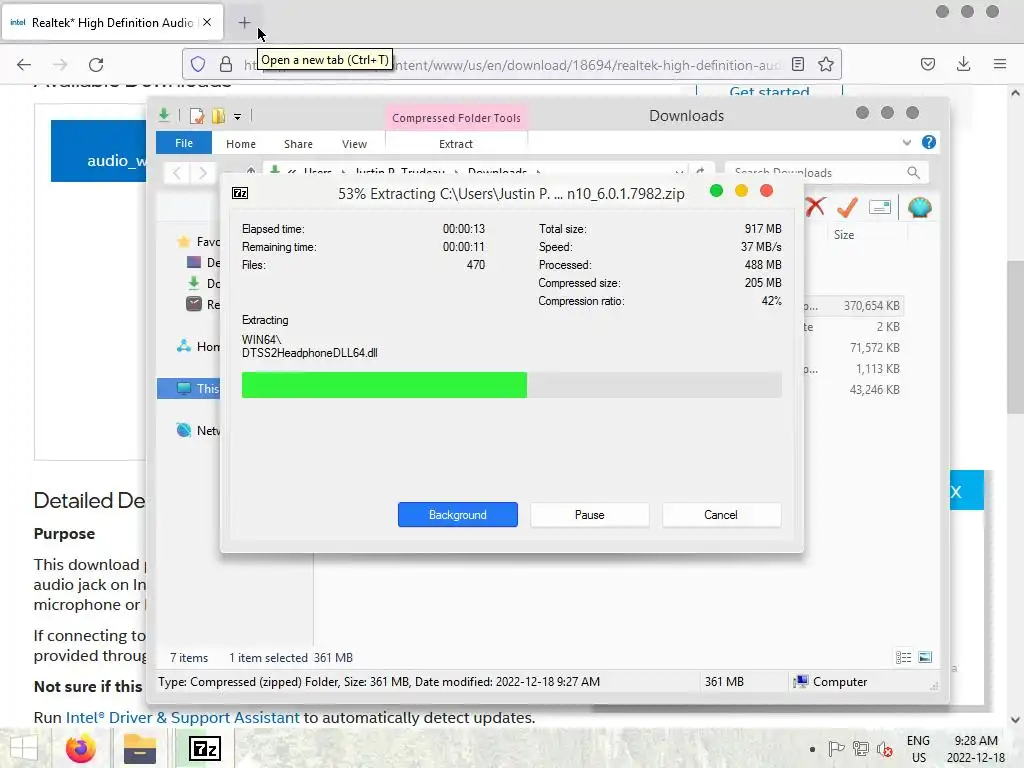The height and width of the screenshot is (768, 1024).
Task: Click the search magnifier in Downloads
Action: (x=914, y=172)
